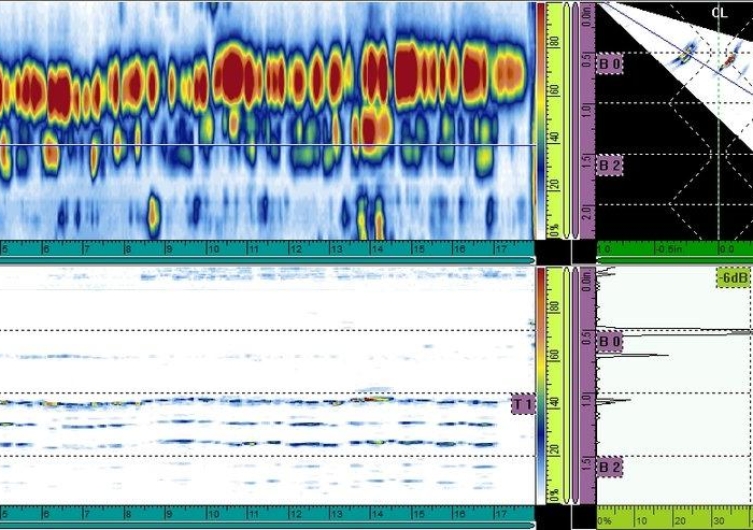The image size is (753, 530).
Task: Click the -6dB label in the A-scan view
Action: (x=733, y=277)
